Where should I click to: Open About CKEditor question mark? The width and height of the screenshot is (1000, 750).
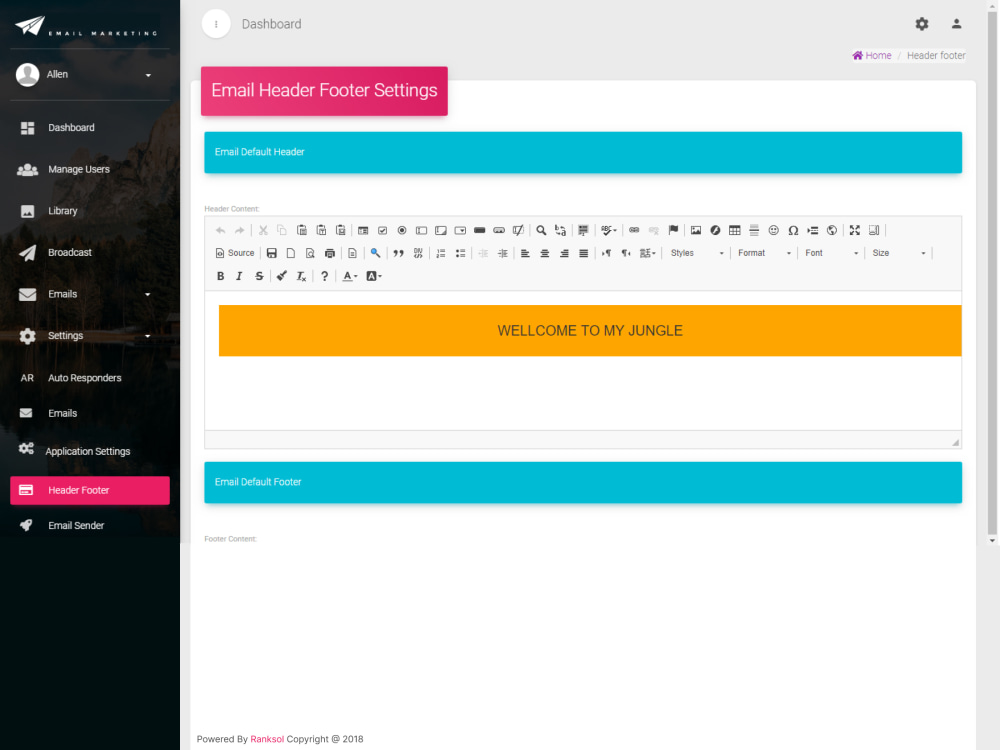[325, 276]
